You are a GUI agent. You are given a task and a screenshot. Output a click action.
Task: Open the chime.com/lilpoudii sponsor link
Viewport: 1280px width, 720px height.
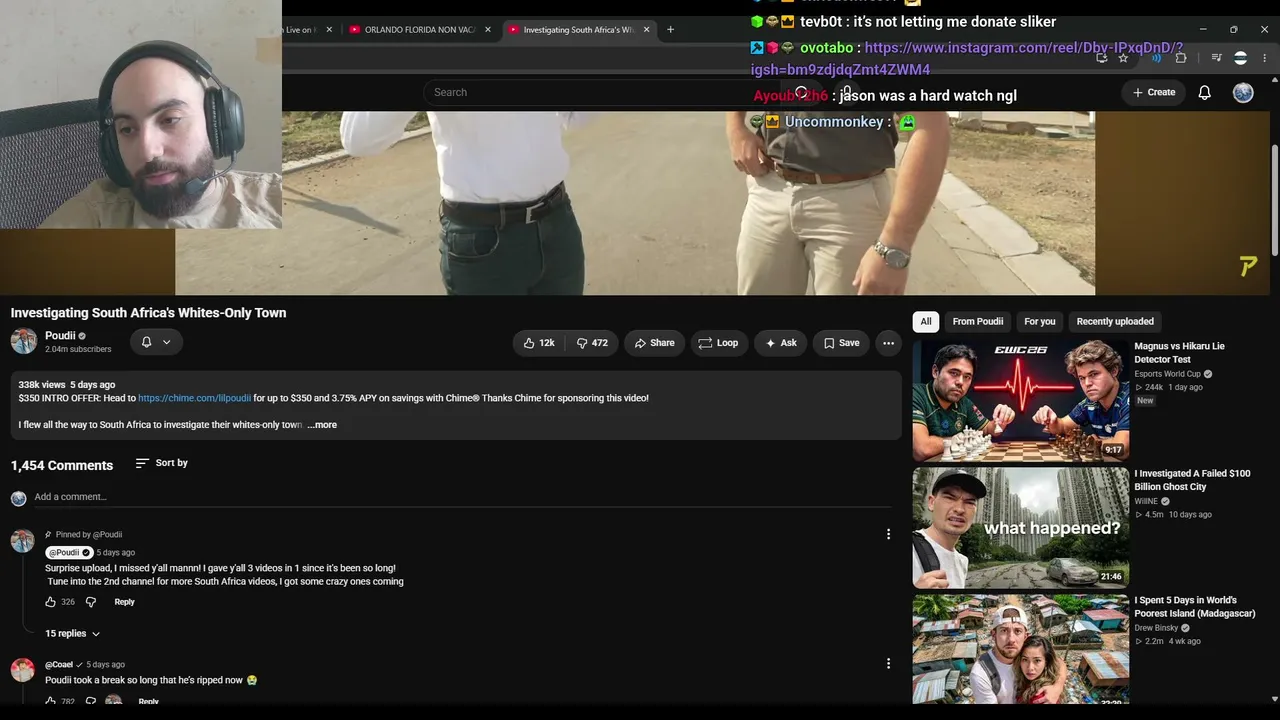(x=195, y=398)
